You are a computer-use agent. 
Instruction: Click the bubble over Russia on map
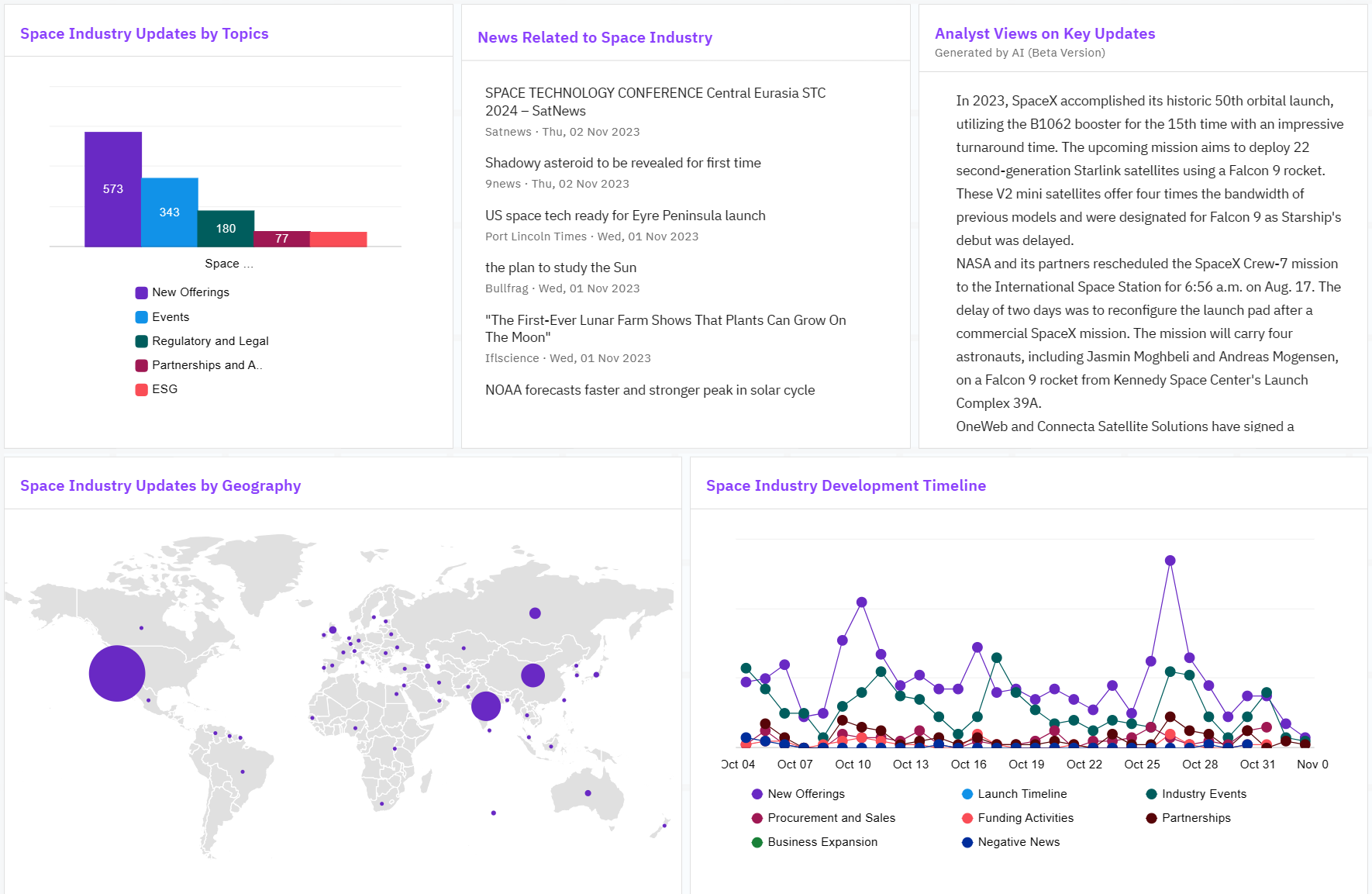pyautogui.click(x=535, y=613)
